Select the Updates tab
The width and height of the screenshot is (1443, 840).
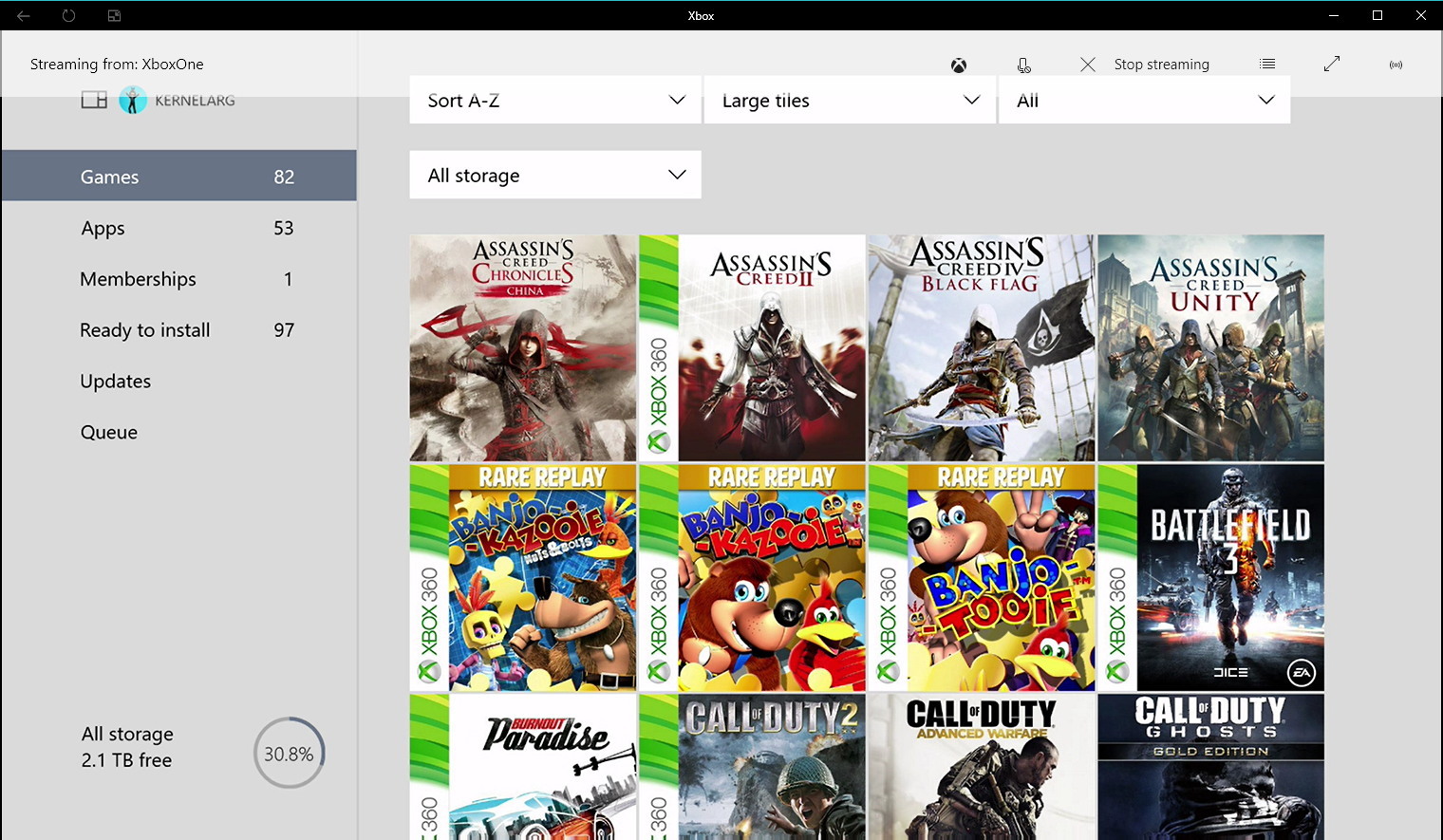point(179,382)
